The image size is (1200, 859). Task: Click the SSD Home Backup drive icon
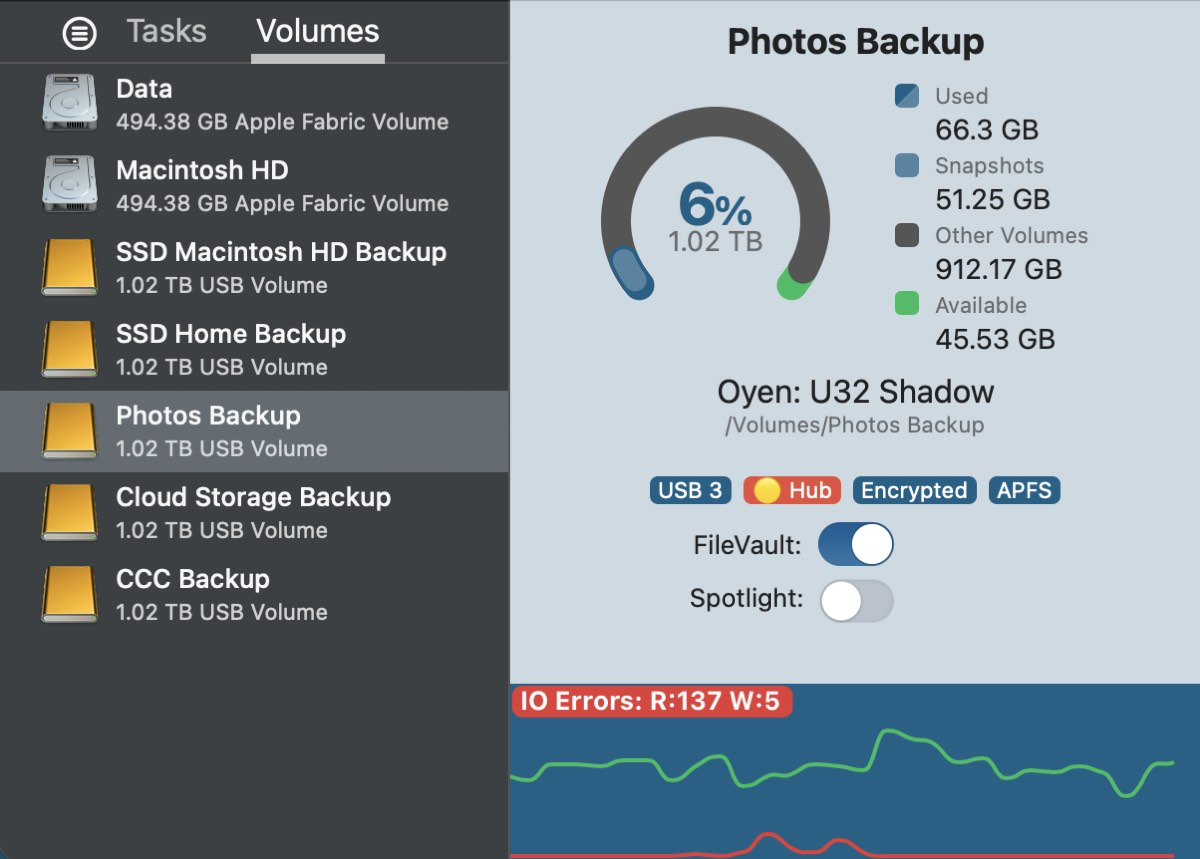click(69, 349)
